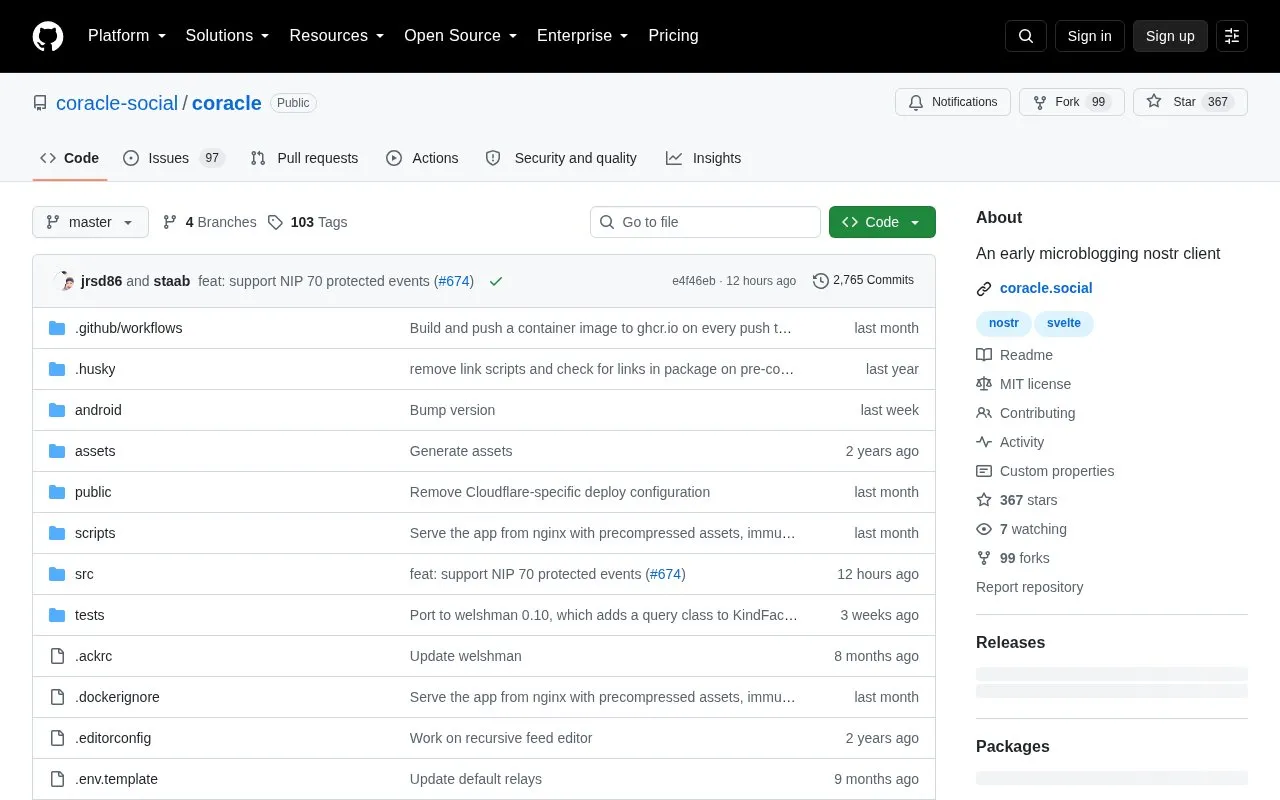Open the Report repository link

(1029, 587)
